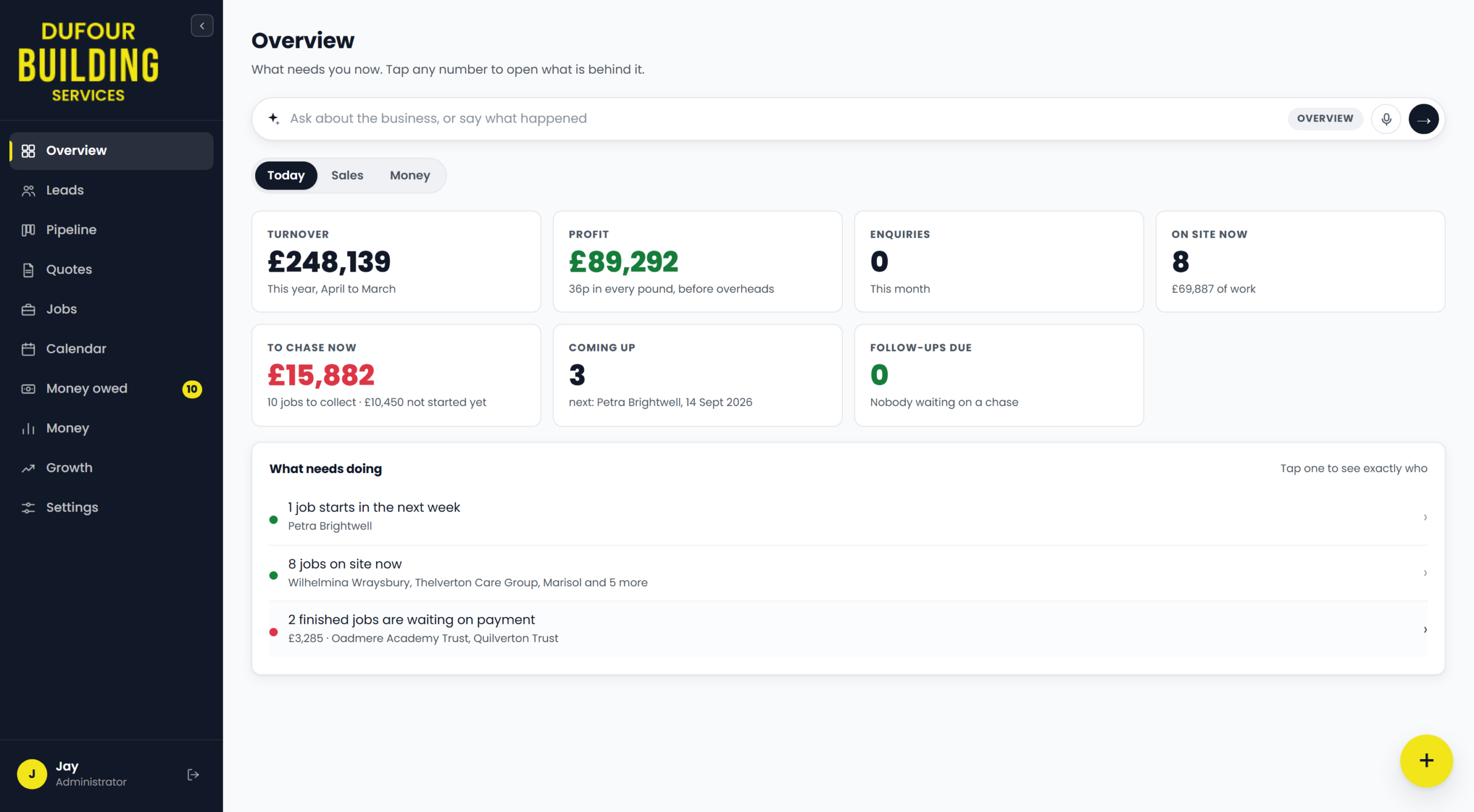Open the Money owed page
1474x812 pixels.
[x=111, y=389]
